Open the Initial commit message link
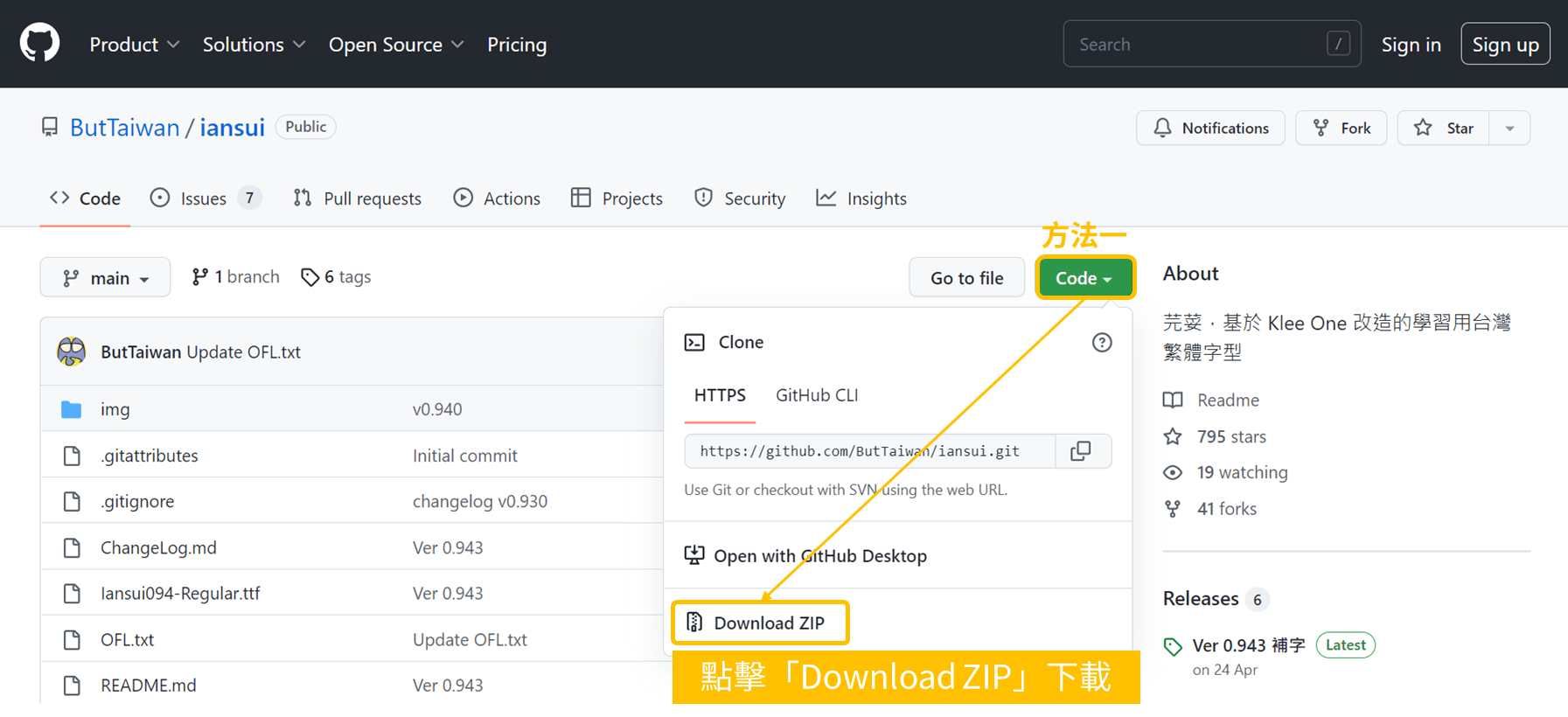Image resolution: width=1568 pixels, height=717 pixels. pyautogui.click(x=465, y=456)
